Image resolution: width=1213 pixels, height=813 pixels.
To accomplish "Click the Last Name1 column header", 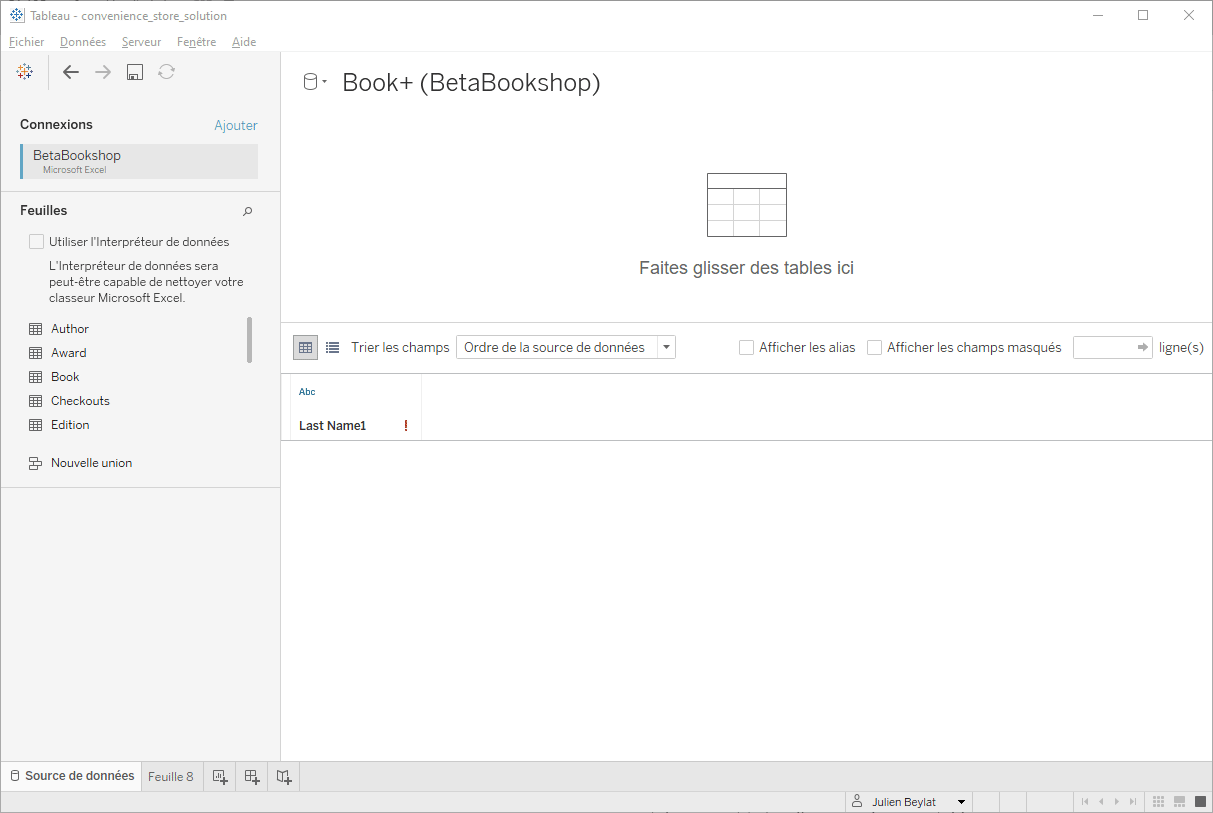I will 332,426.
